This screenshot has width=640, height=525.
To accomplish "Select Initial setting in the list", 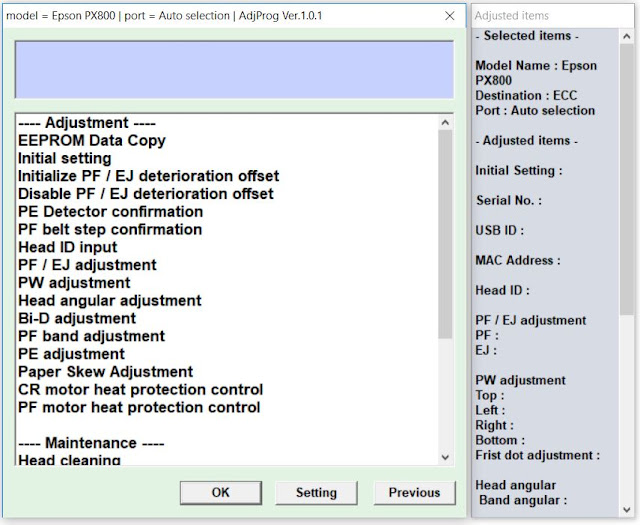I will tap(64, 158).
